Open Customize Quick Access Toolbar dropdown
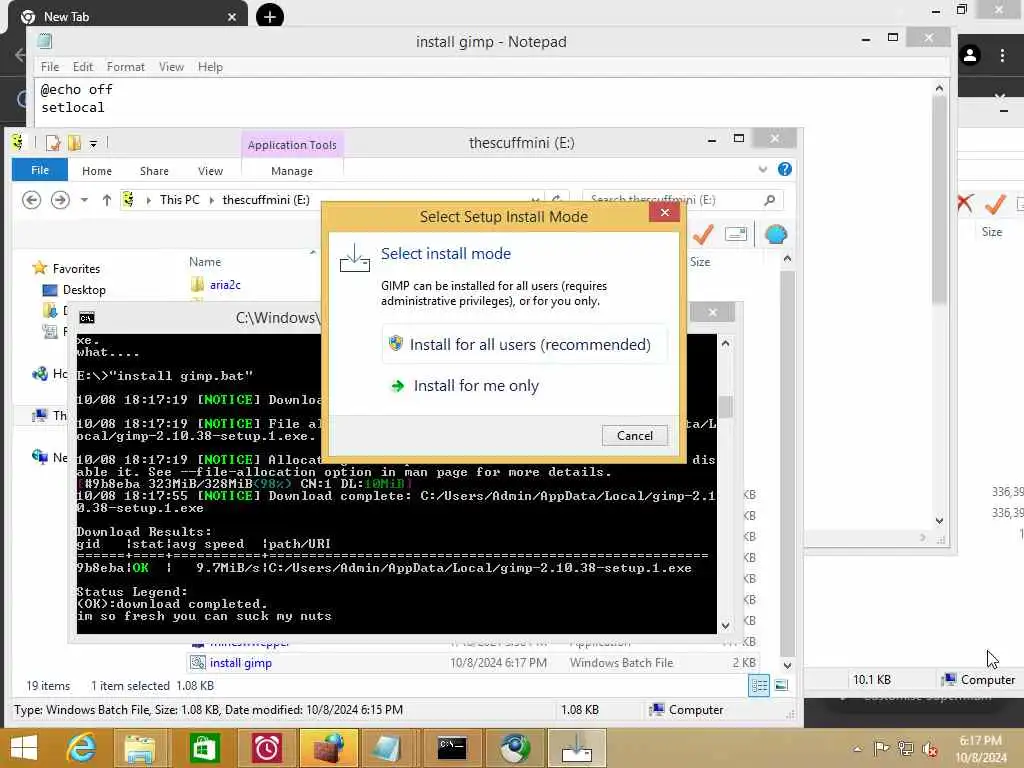Viewport: 1024px width, 768px height. tap(93, 143)
